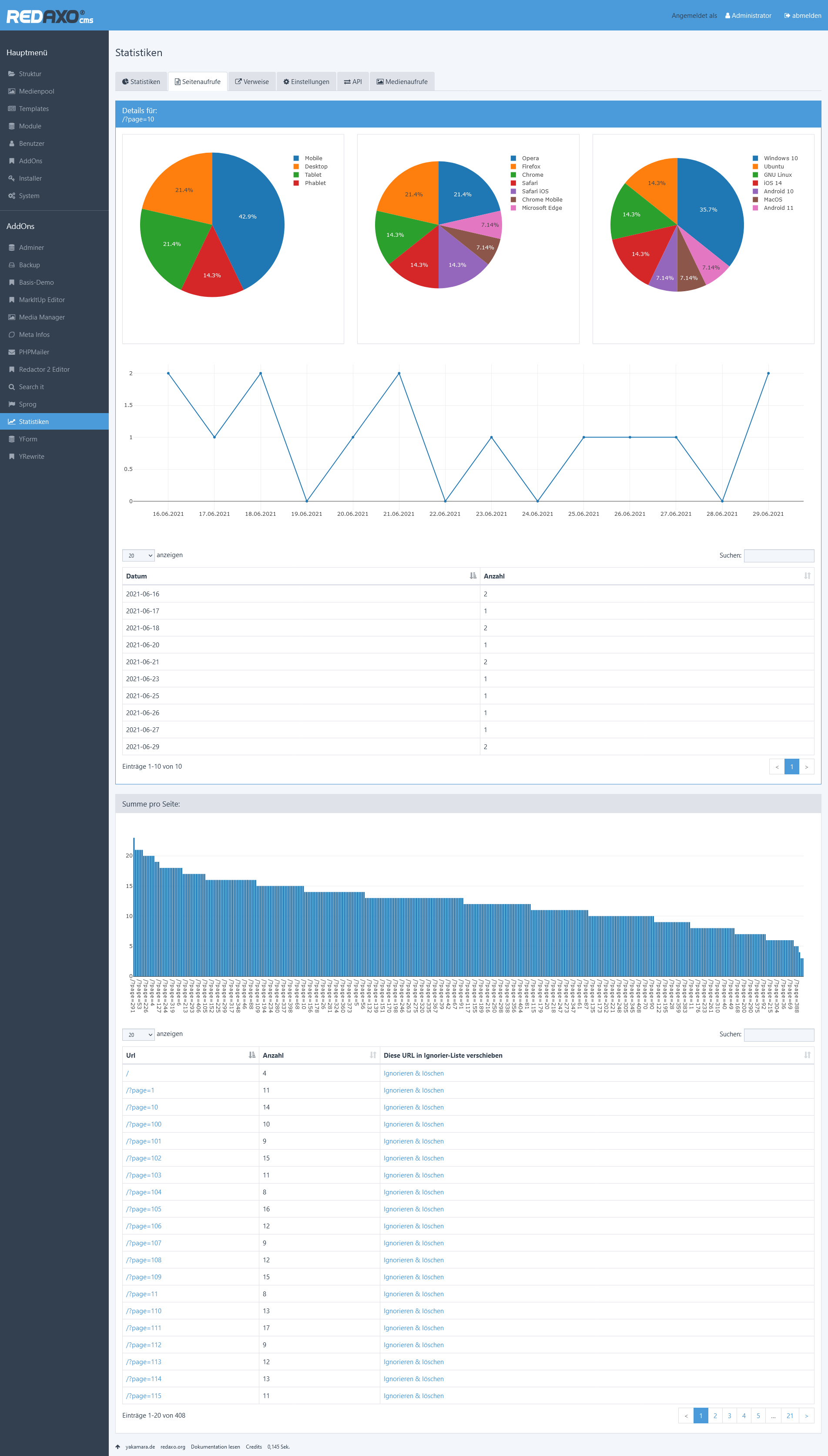Click Ignorieren & löschen for /?page=100

pos(413,1124)
